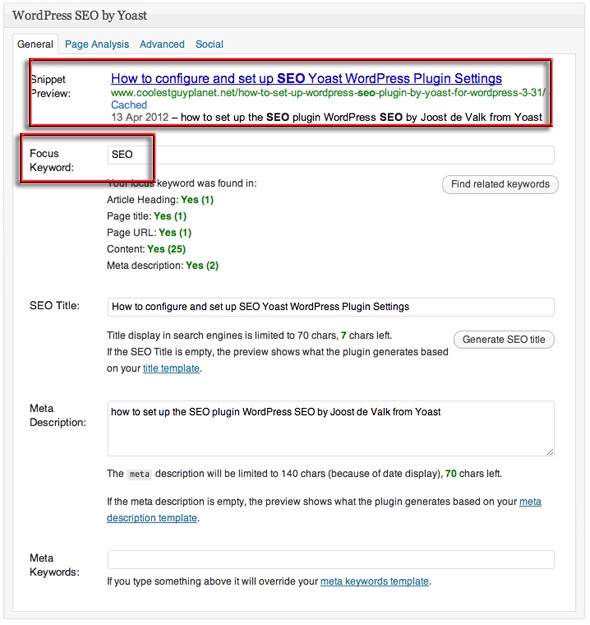Click the Meta Description label
Viewport: 590px width, 625px height.
click(x=57, y=415)
